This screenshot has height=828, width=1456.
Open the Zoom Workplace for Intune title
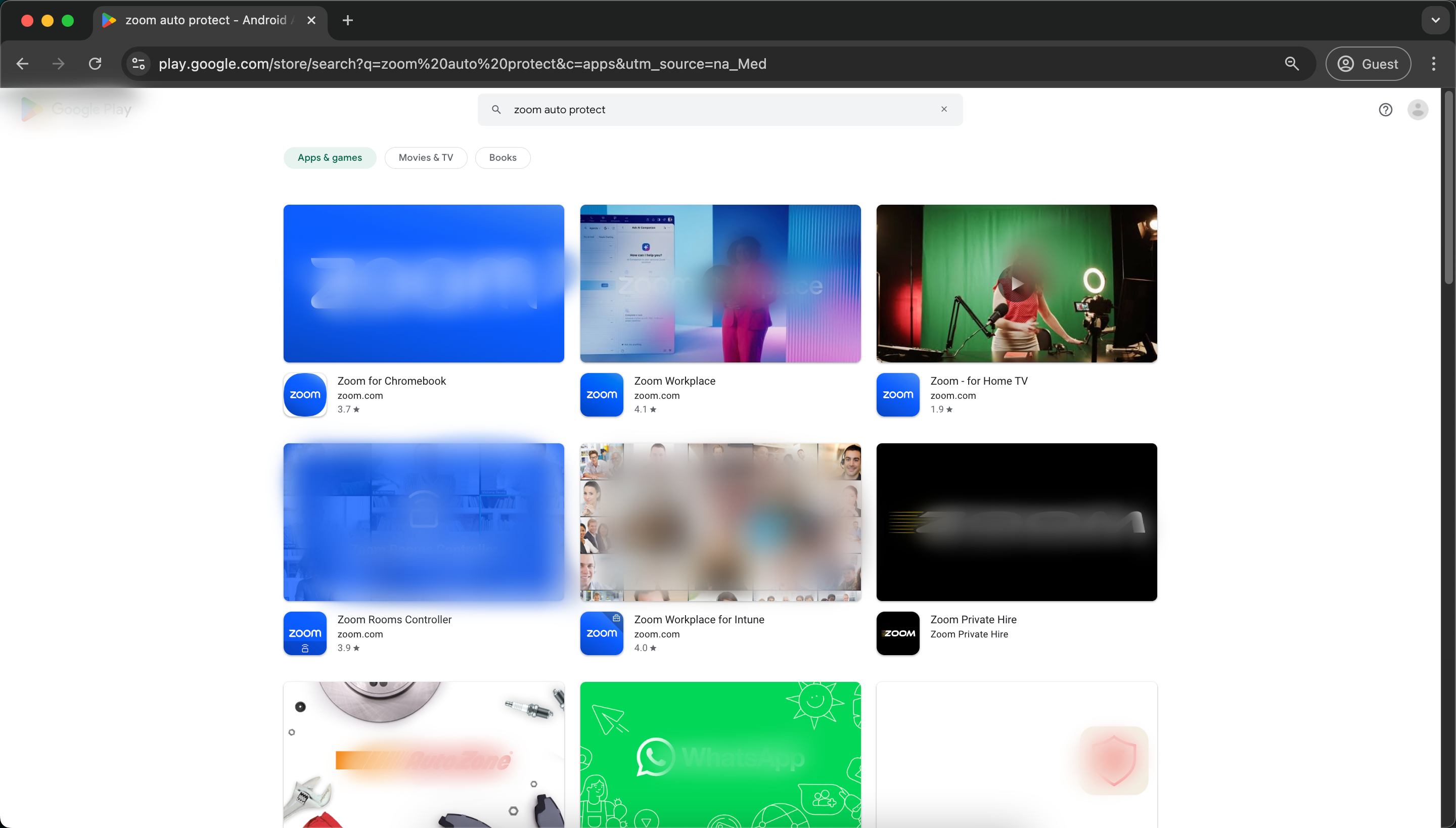tap(699, 620)
